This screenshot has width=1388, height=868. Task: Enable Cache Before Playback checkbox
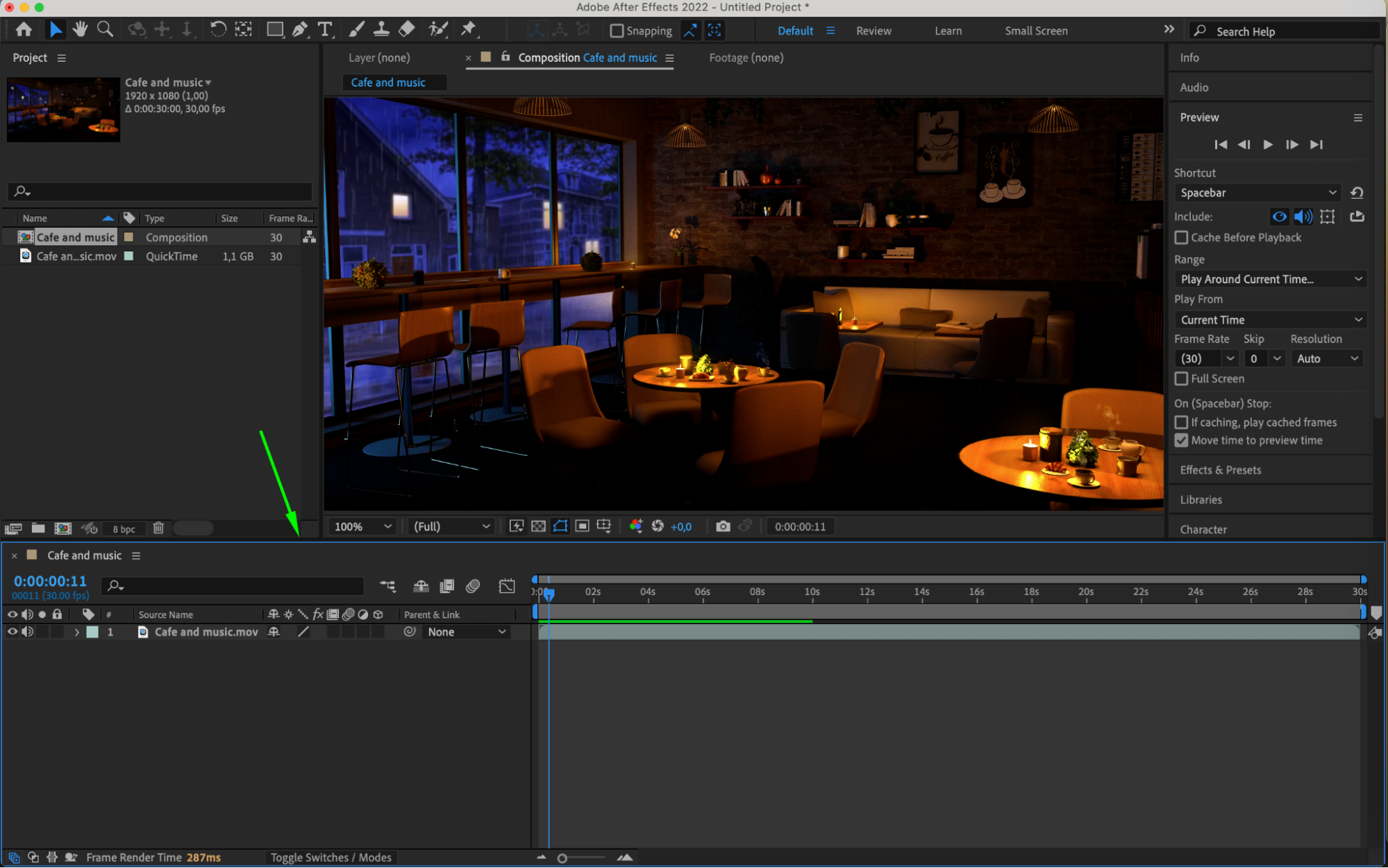pos(1181,237)
